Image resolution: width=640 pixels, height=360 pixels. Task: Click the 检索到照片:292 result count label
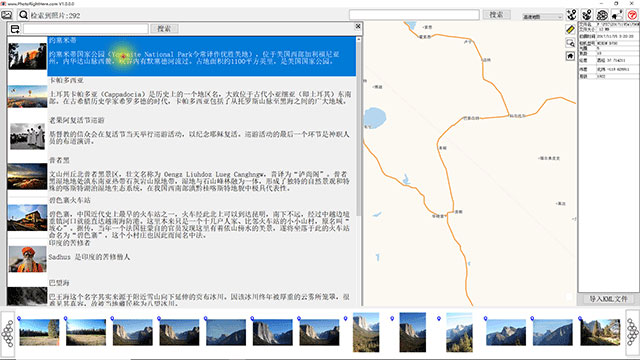[56, 16]
